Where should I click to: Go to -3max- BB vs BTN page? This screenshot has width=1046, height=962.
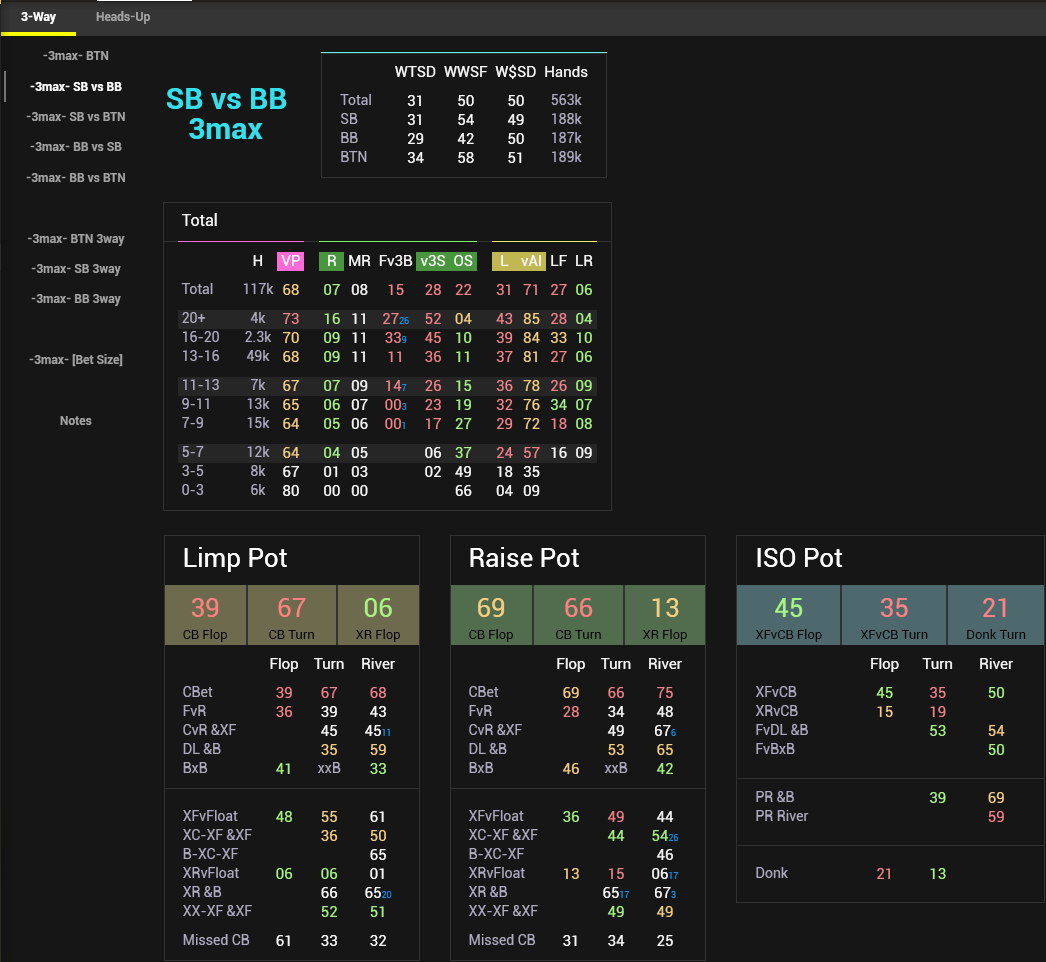[76, 178]
